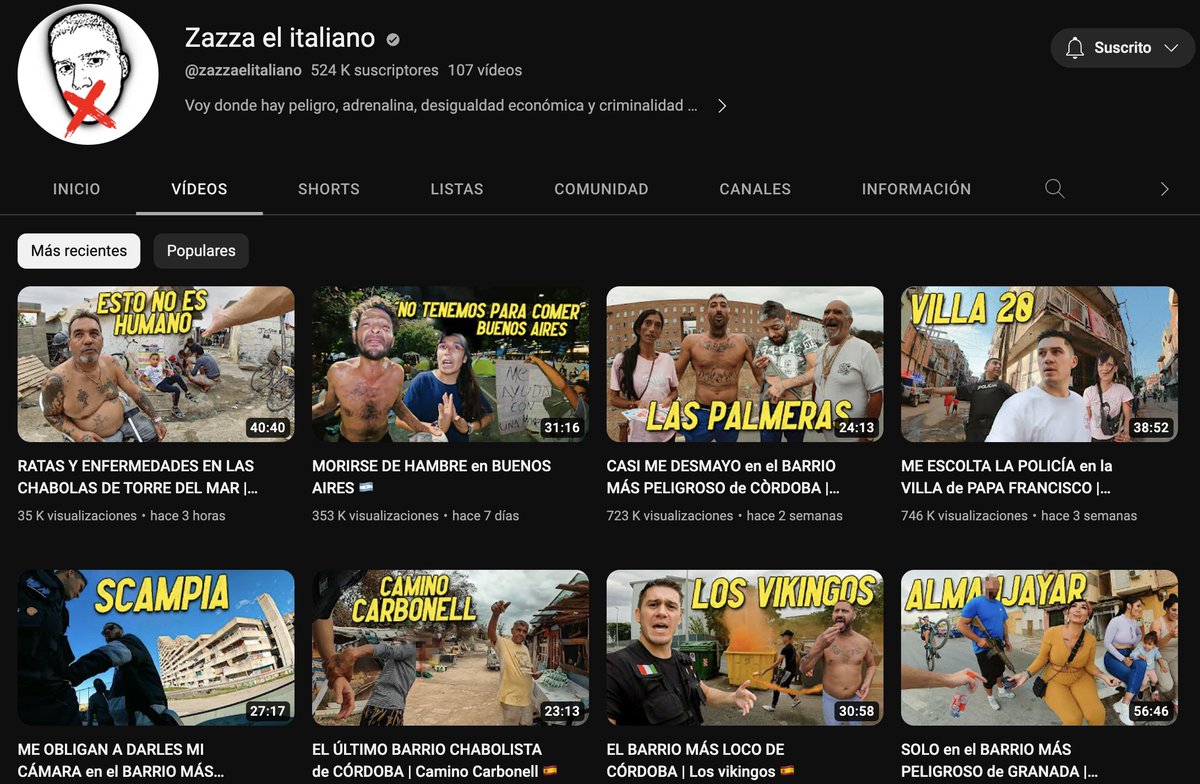Click '35 K visualizaciones • hace 3 horas'
Viewport: 1200px width, 784px height.
click(x=122, y=516)
